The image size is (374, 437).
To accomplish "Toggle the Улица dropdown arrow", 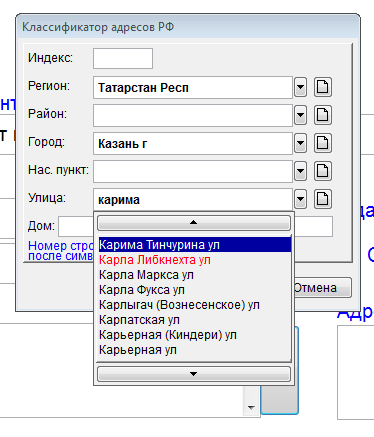I will click(300, 199).
